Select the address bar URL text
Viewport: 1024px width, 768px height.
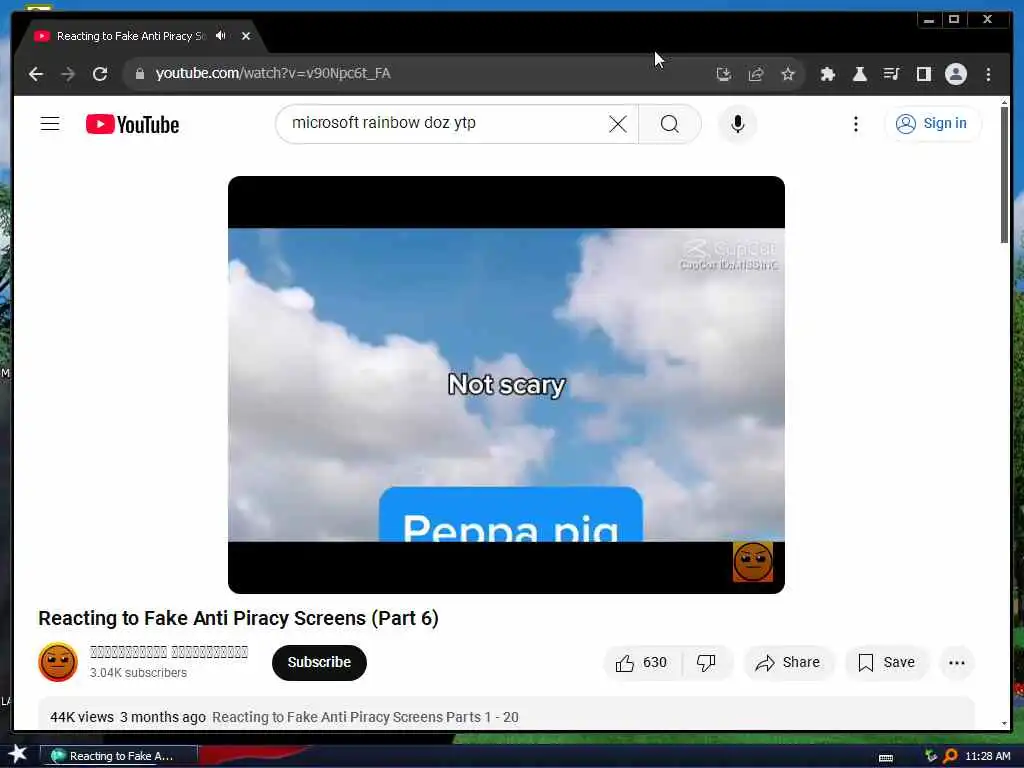coord(273,73)
